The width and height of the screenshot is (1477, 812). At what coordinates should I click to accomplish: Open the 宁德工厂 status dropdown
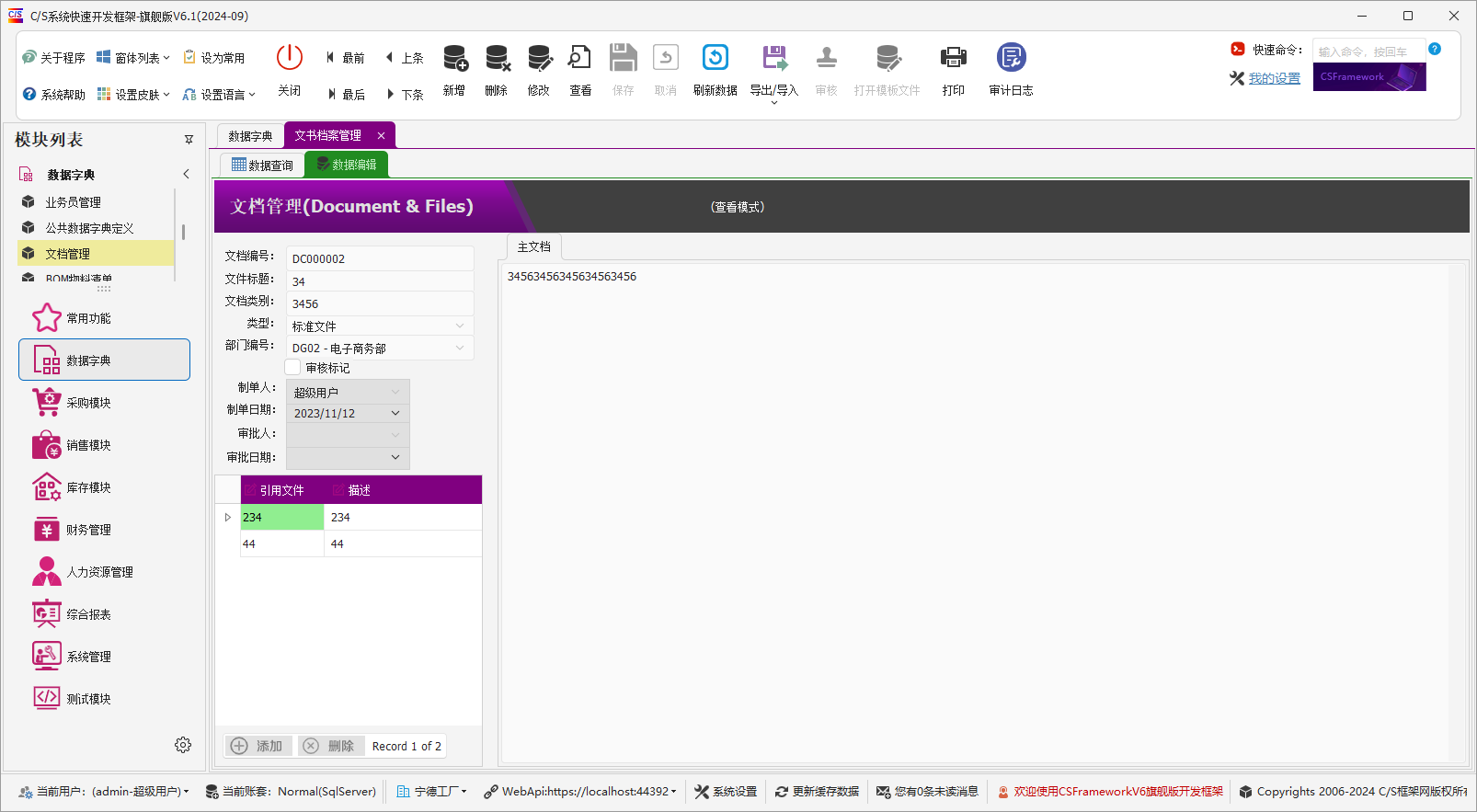[431, 792]
